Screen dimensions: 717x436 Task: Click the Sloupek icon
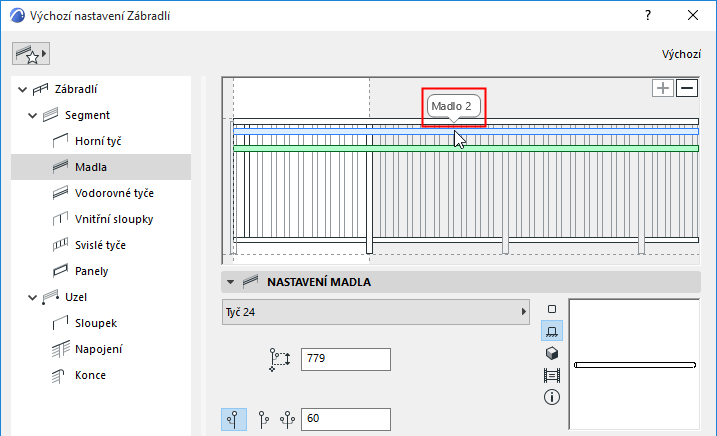click(x=60, y=323)
